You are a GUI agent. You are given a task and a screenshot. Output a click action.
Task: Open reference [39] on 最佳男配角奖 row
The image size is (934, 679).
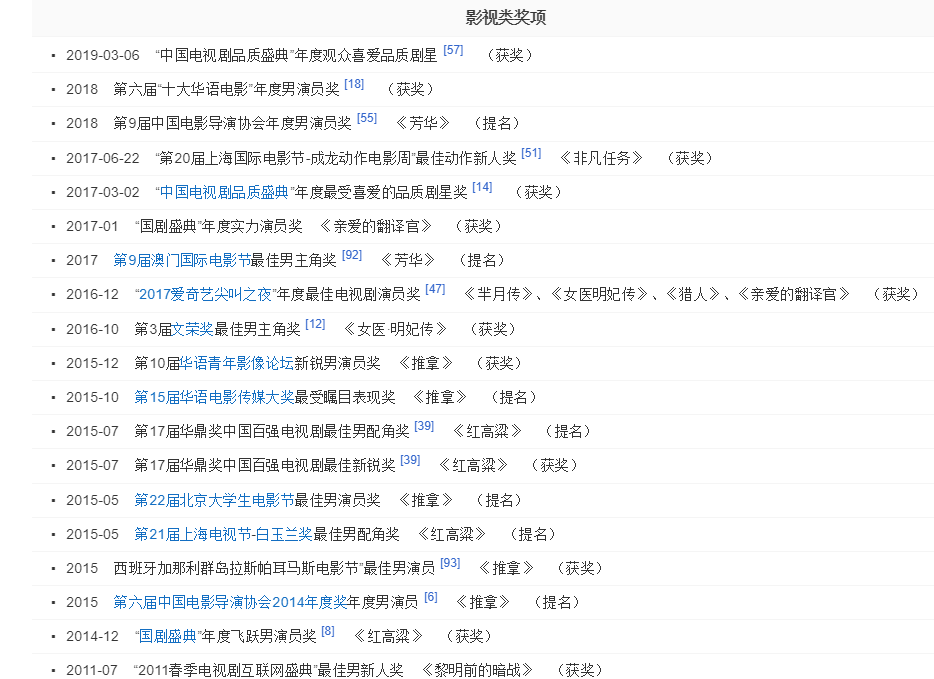point(424,426)
